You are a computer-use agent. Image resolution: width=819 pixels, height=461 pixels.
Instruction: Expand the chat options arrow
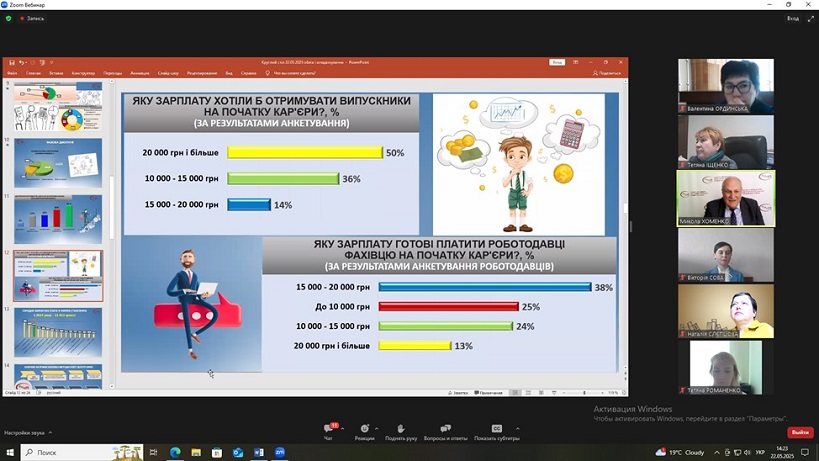[x=343, y=429]
